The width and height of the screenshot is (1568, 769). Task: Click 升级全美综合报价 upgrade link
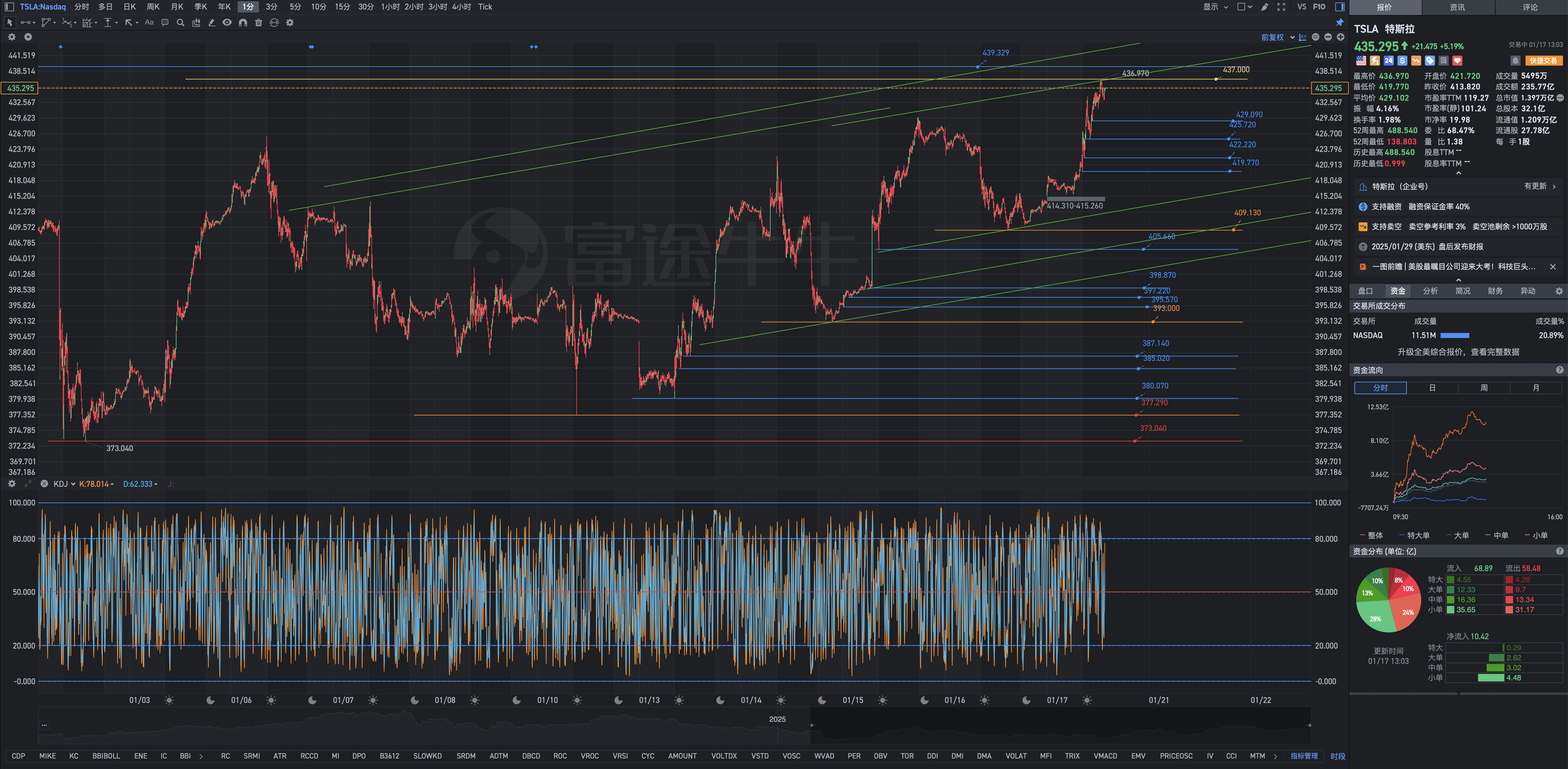(1458, 352)
